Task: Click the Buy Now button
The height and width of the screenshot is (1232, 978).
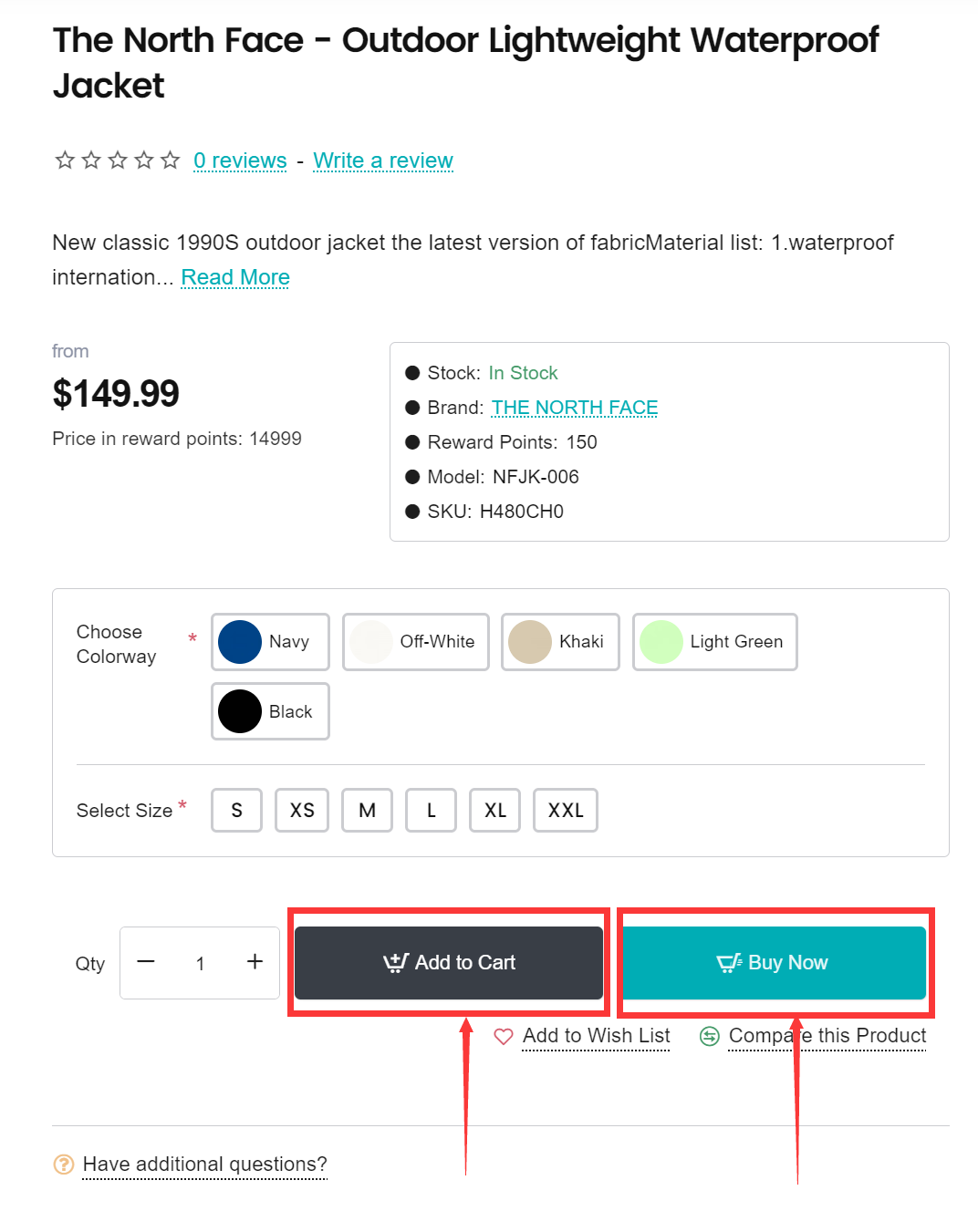Action: point(774,963)
